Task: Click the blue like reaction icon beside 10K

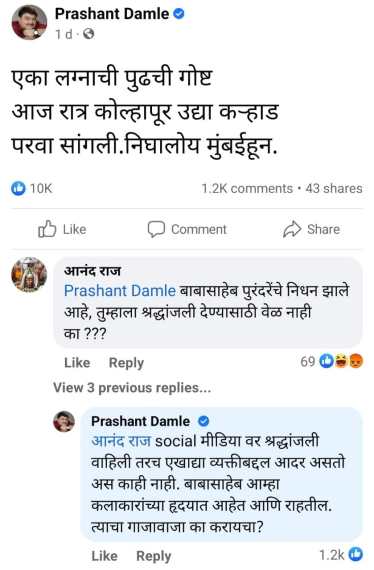Action: 18,188
